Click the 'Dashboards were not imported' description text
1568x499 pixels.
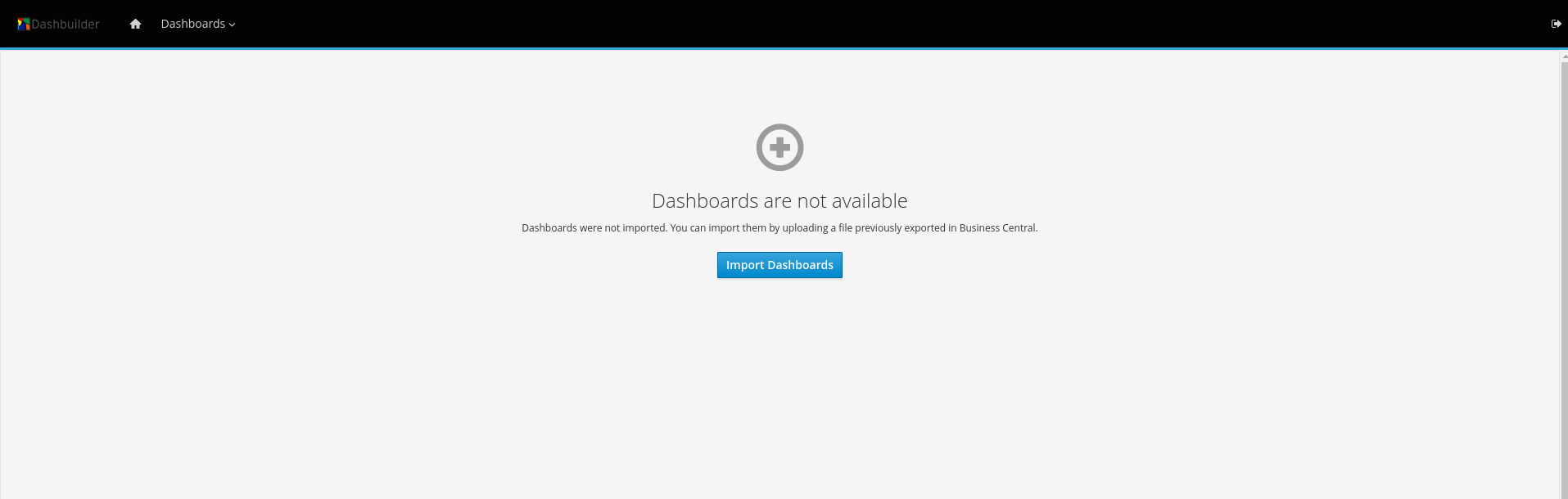point(779,228)
